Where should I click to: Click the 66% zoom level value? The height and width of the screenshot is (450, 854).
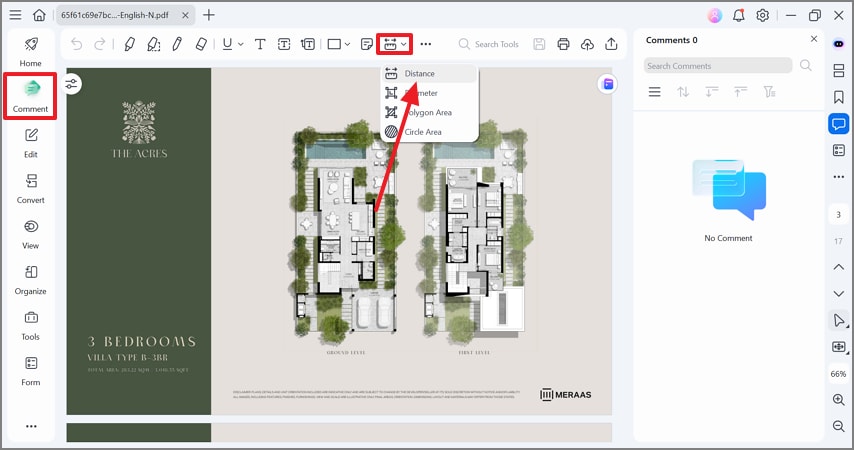click(x=838, y=374)
